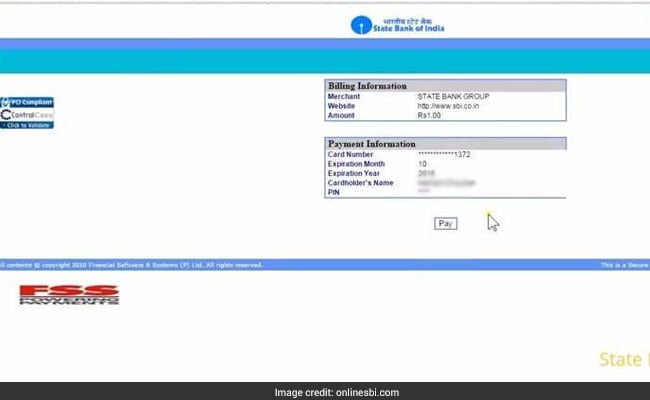This screenshot has height=400, width=650.
Task: Click the Cardholder's Name label
Action: point(360,183)
